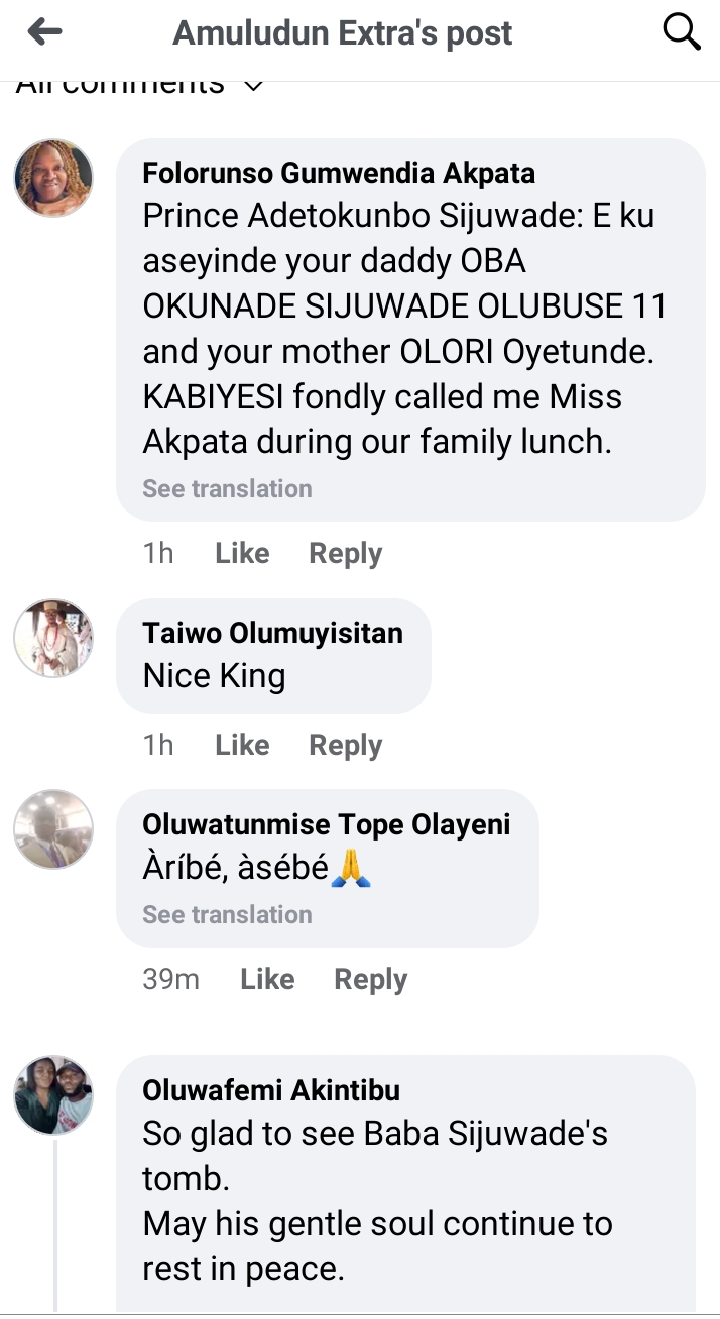Image resolution: width=720 pixels, height=1319 pixels.
Task: Reply to Folorunso Gumwendia Akpata's comment
Action: [345, 553]
